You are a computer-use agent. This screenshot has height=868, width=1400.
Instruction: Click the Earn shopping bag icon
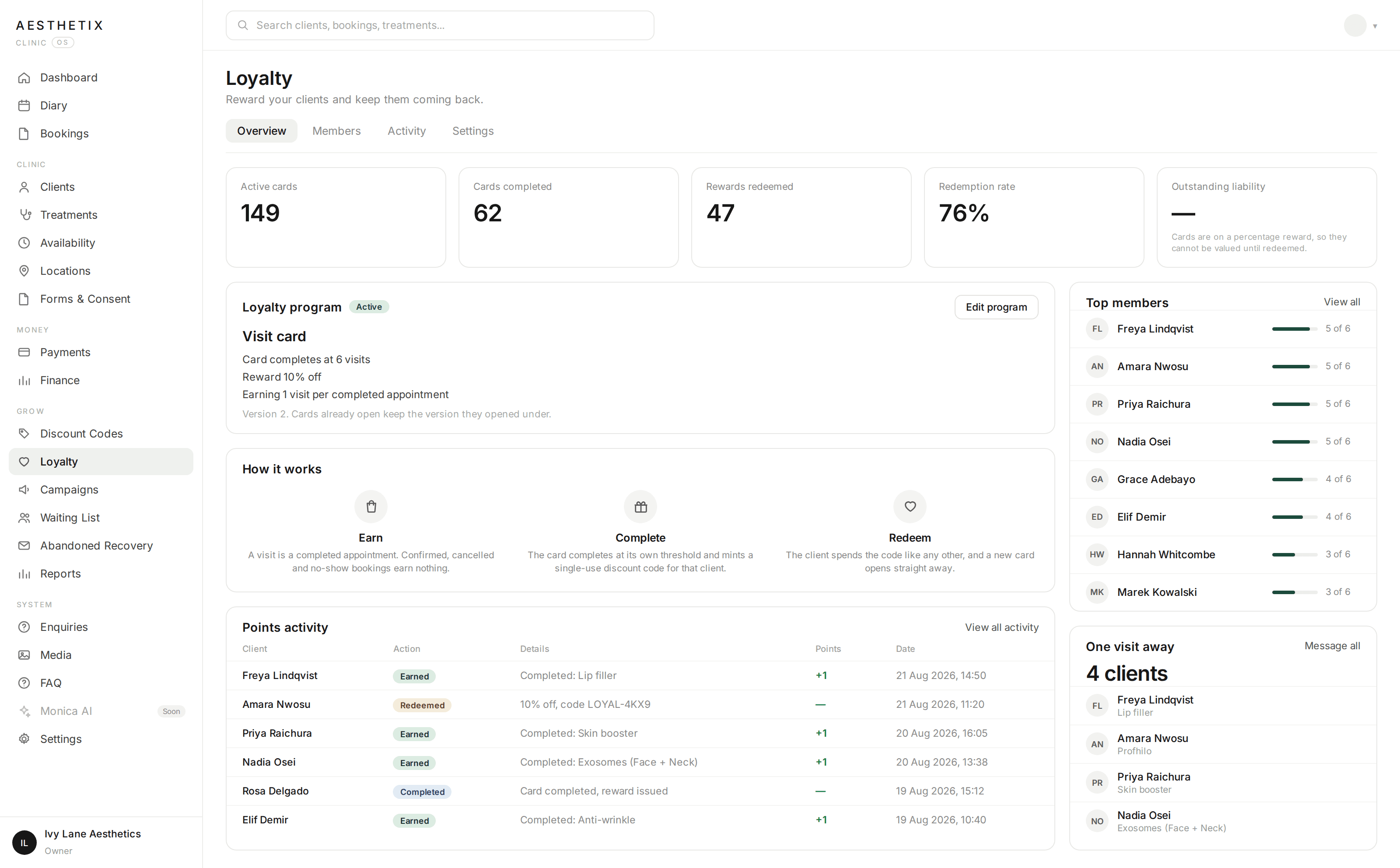point(371,506)
